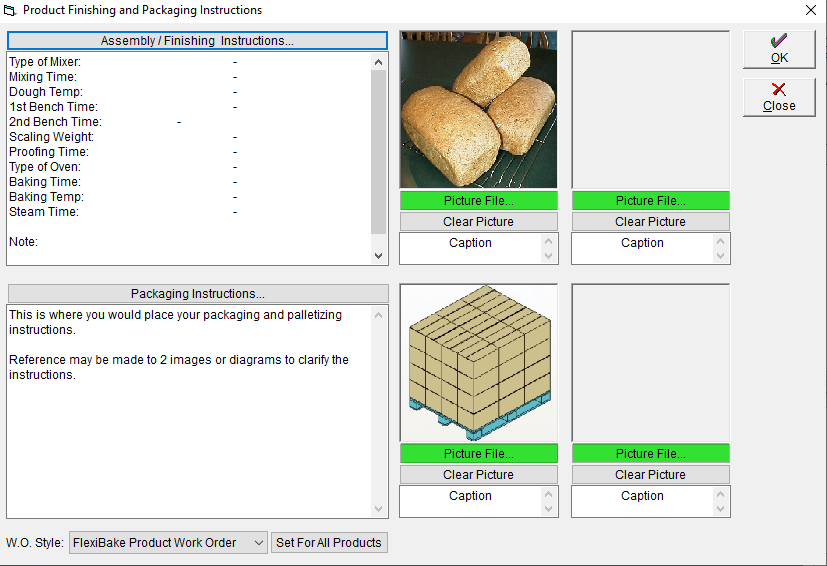Image resolution: width=827 pixels, height=566 pixels.
Task: Click down arrow of bread photo caption scrollbar
Action: point(549,256)
